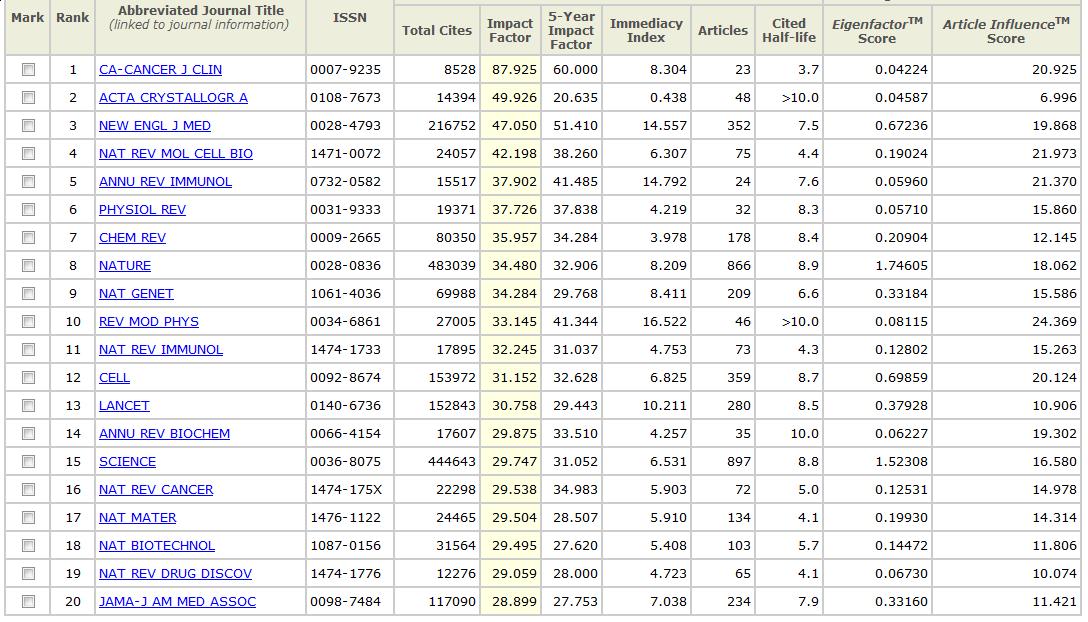Click the Impact Factor column header
Screen dimensions: 1088x622
(x=510, y=31)
